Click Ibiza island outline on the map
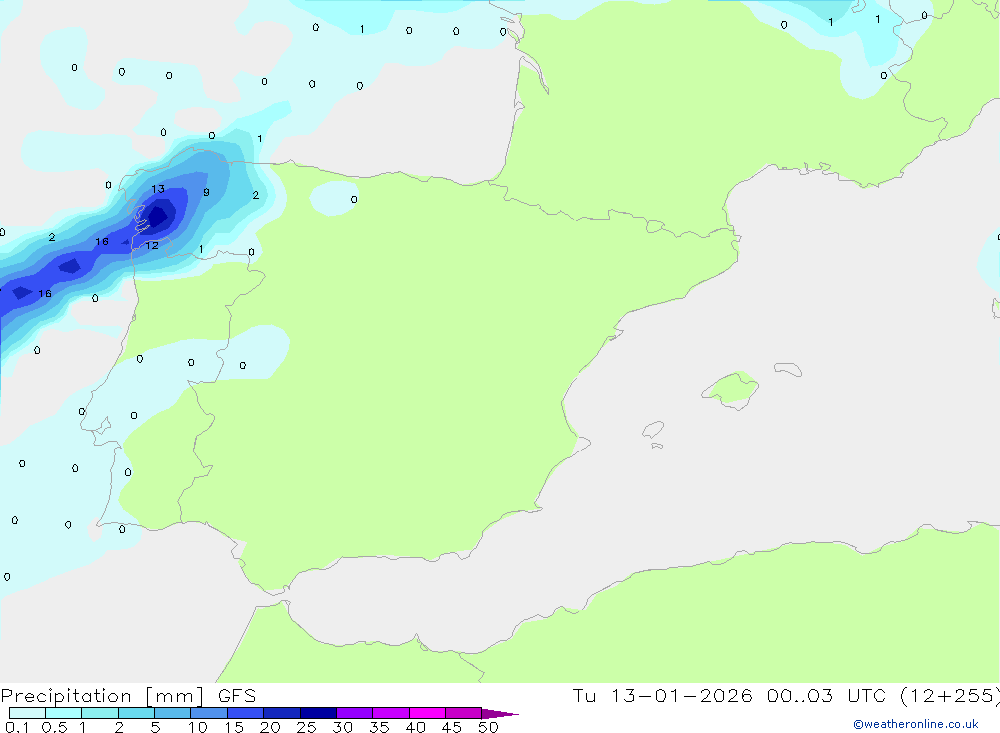 [653, 430]
